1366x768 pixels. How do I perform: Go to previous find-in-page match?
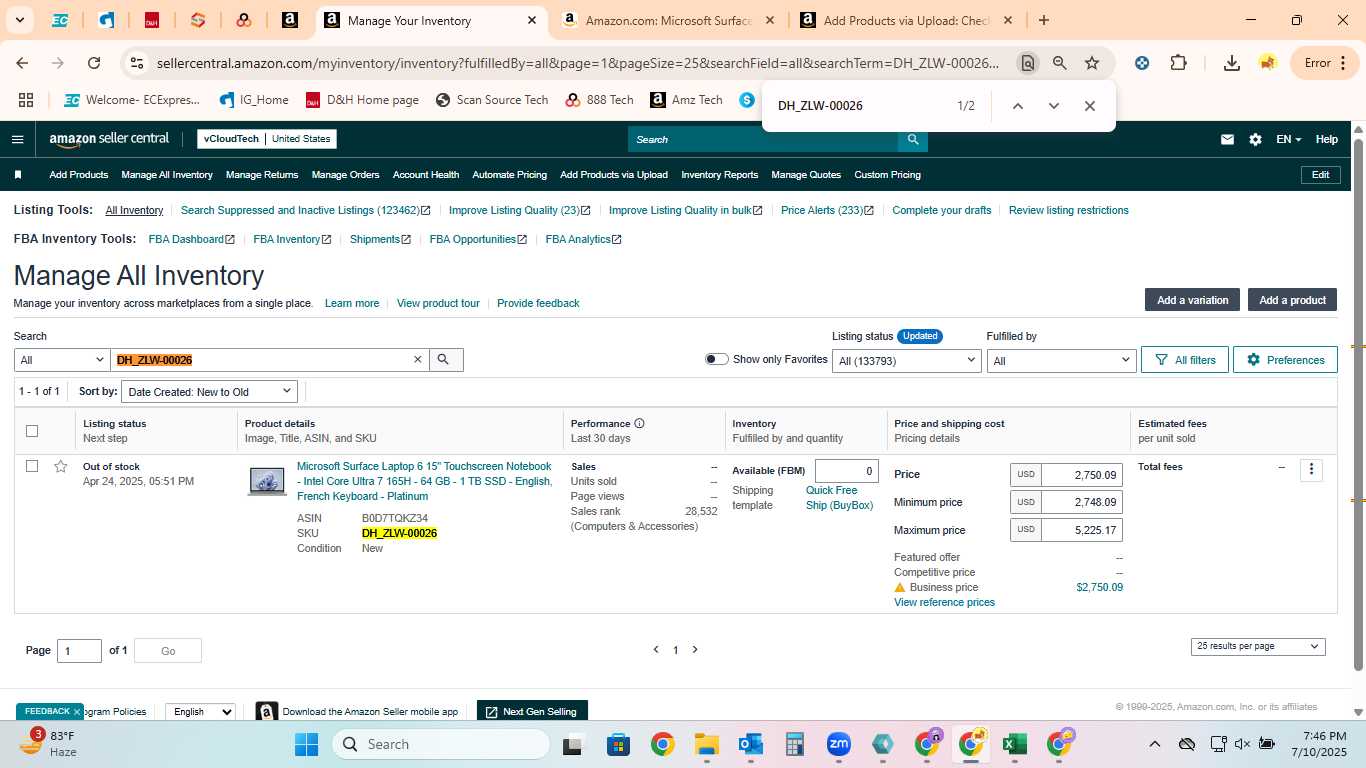coord(1017,106)
